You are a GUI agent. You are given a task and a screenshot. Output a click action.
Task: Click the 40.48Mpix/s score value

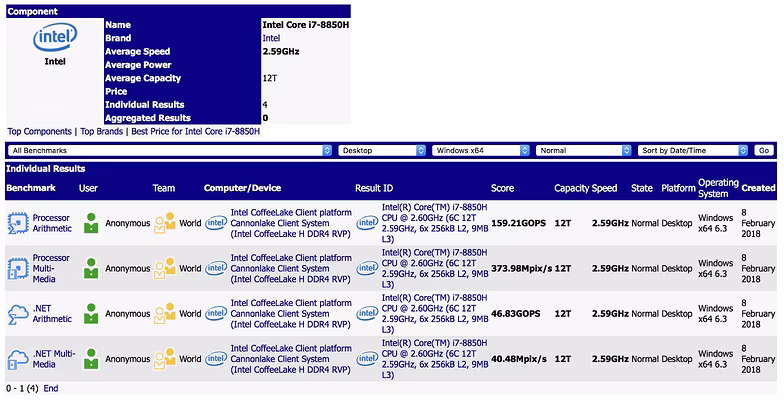[x=519, y=359]
